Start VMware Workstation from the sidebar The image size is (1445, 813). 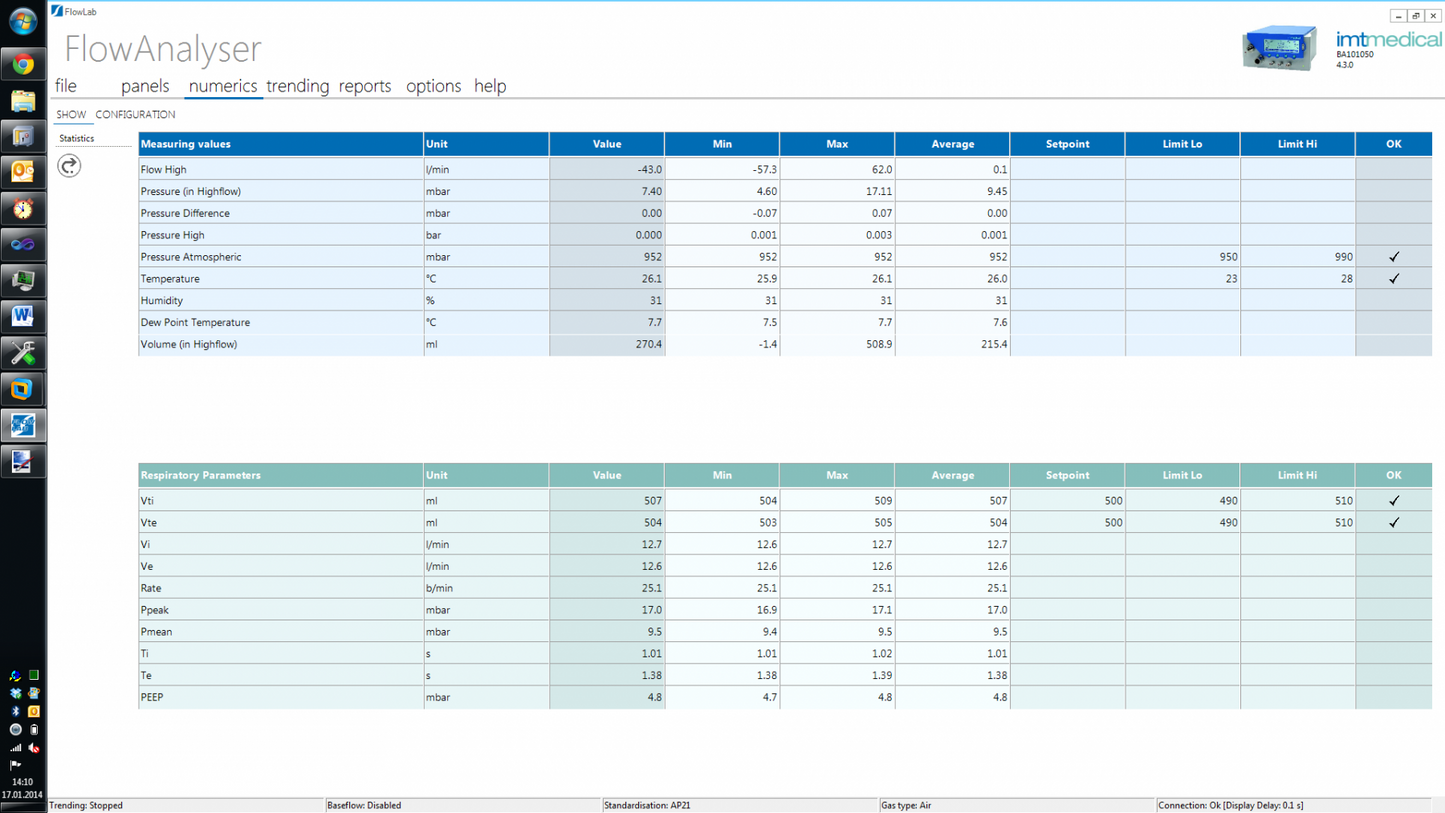point(22,389)
